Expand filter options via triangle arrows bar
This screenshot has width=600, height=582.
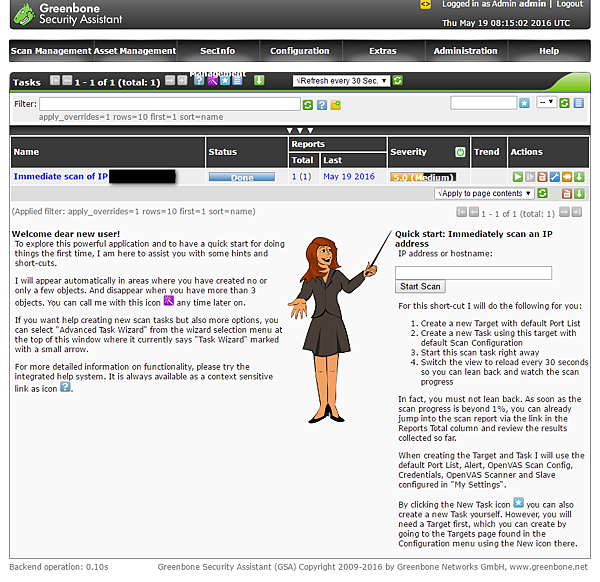click(x=300, y=130)
